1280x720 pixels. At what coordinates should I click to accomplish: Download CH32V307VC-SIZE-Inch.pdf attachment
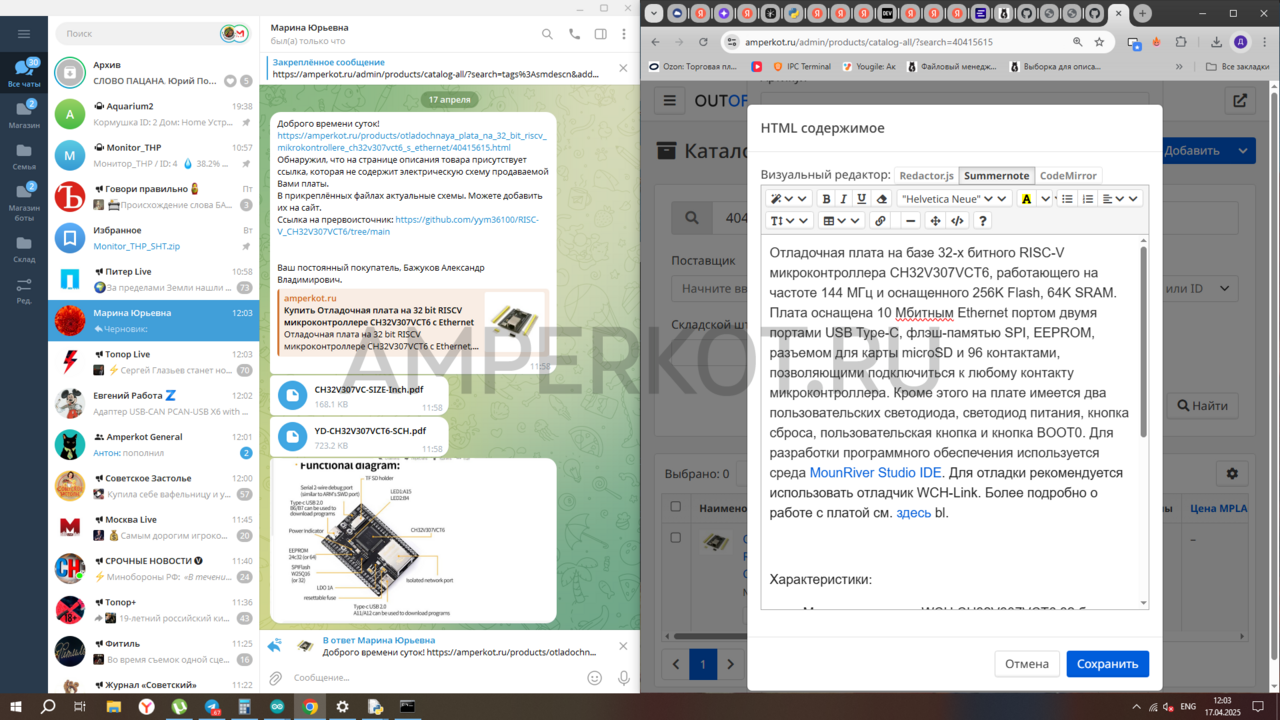click(x=293, y=396)
